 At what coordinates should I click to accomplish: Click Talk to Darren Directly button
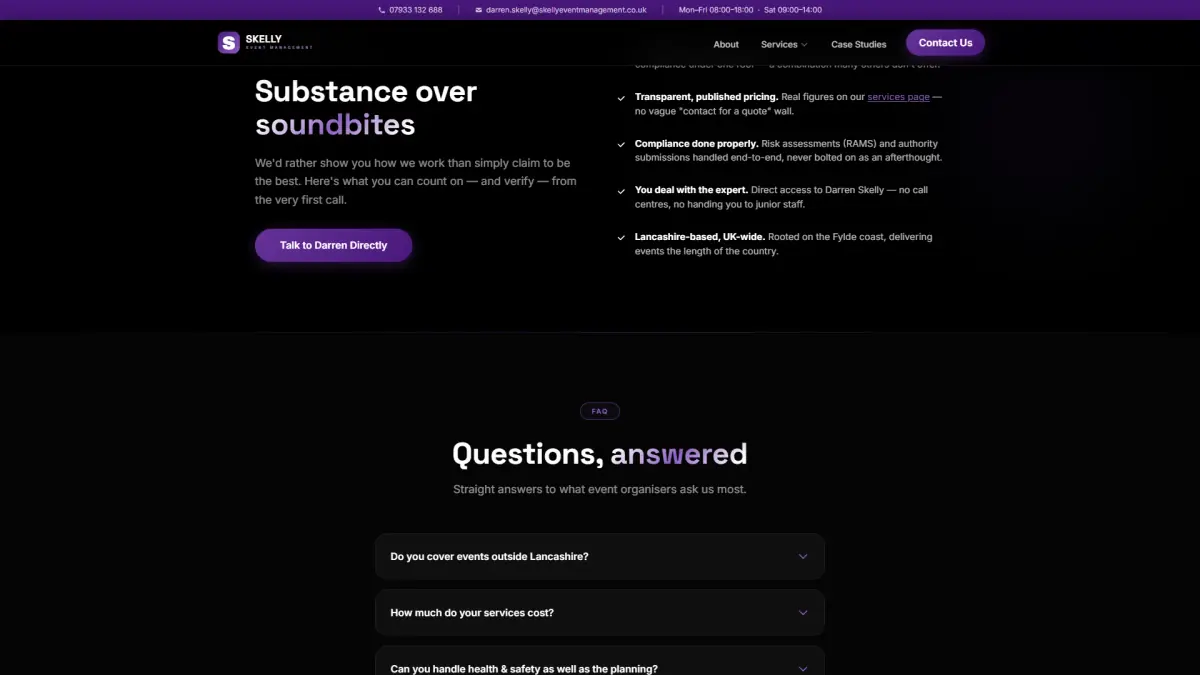coord(333,245)
